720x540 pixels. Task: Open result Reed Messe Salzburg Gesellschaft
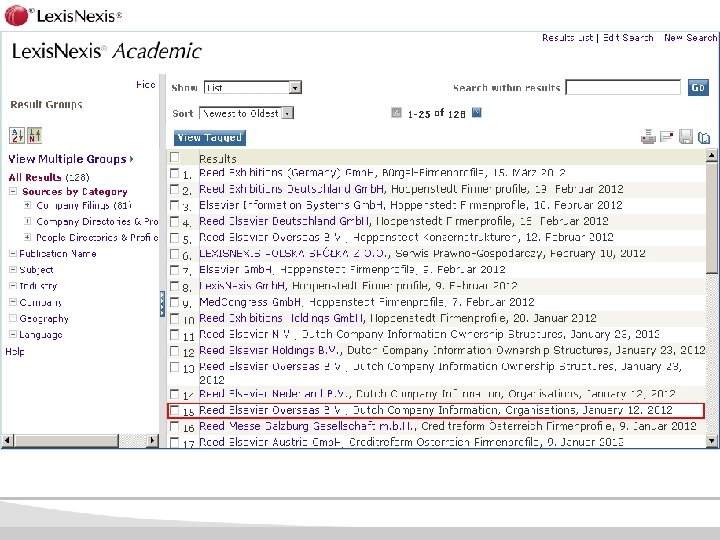(307, 426)
